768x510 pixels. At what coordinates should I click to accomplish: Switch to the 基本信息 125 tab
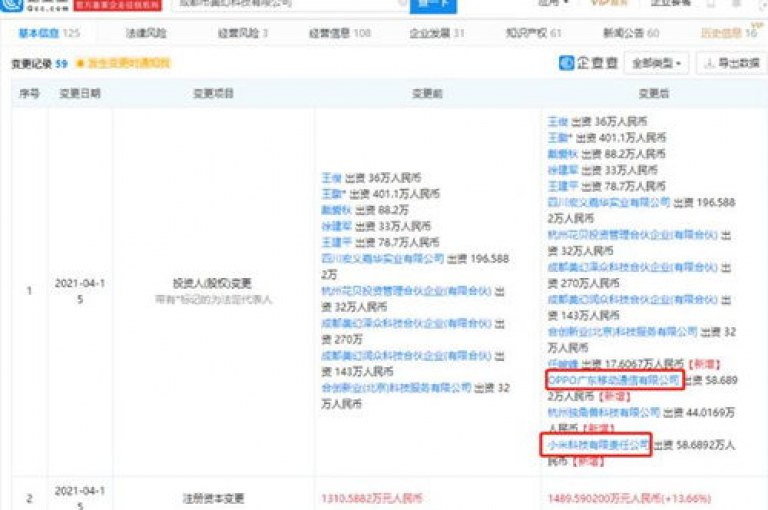[49, 33]
